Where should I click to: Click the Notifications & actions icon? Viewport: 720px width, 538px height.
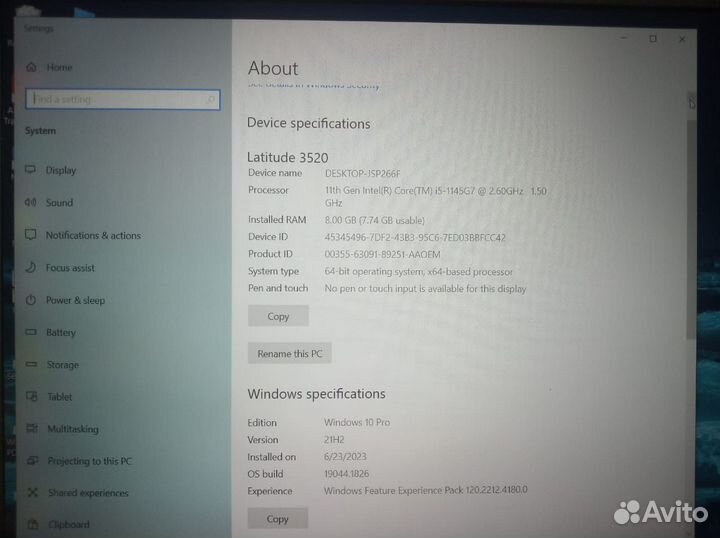(30, 235)
